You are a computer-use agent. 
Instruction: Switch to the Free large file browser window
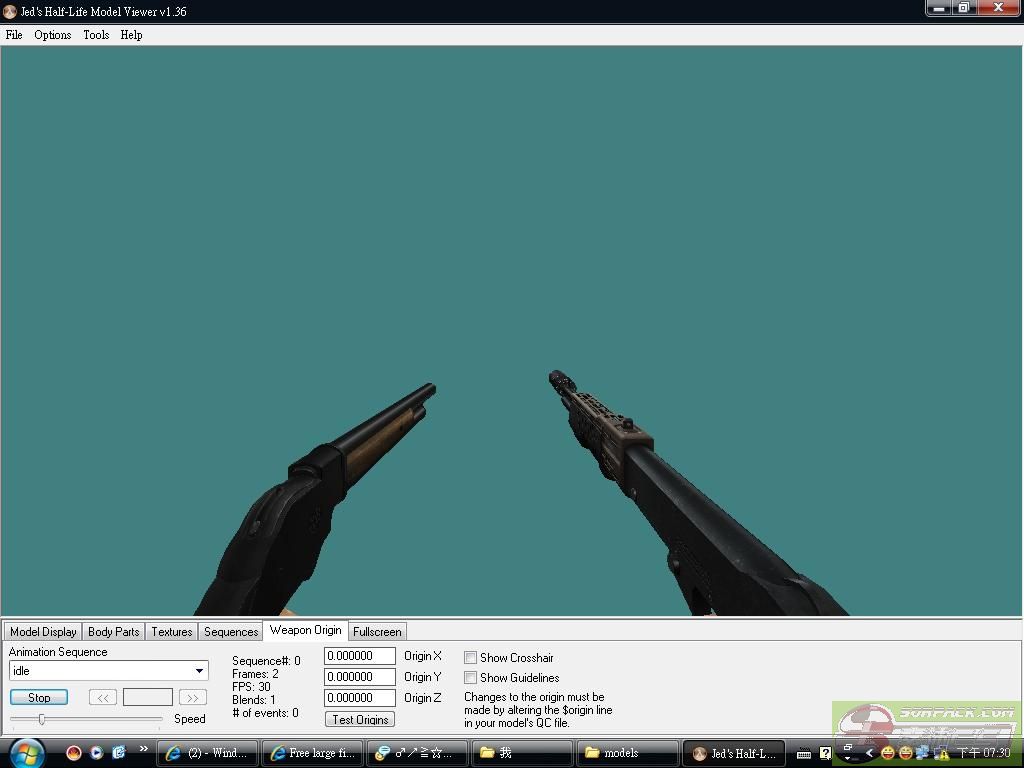311,753
